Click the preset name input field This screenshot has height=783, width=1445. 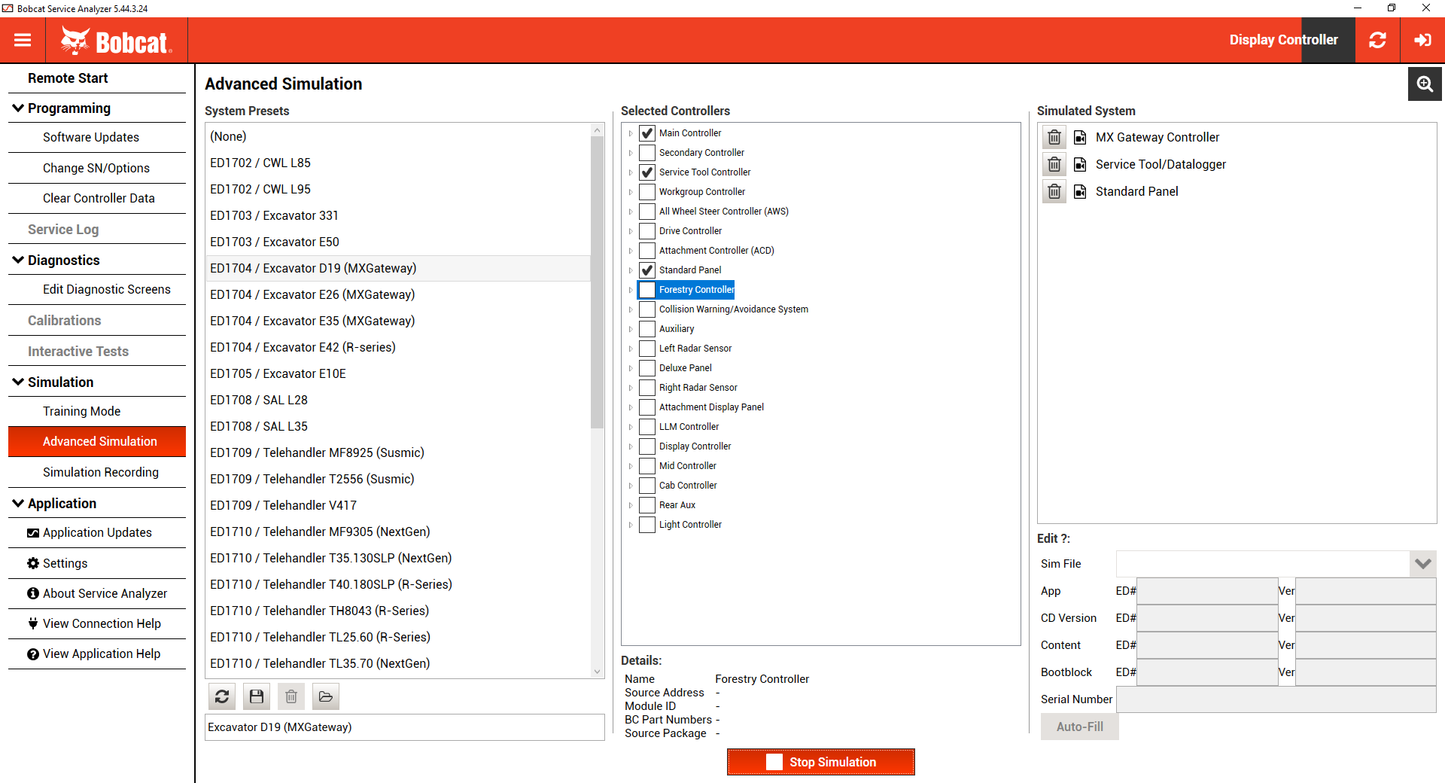pyautogui.click(x=405, y=727)
